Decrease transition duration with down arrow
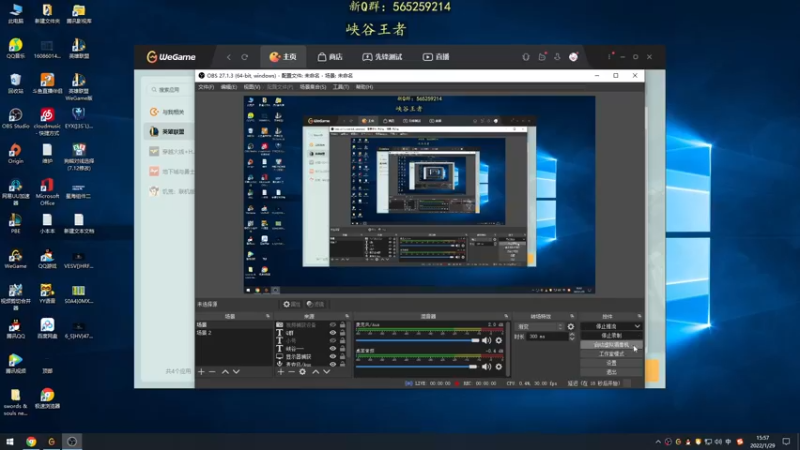 coord(572,339)
